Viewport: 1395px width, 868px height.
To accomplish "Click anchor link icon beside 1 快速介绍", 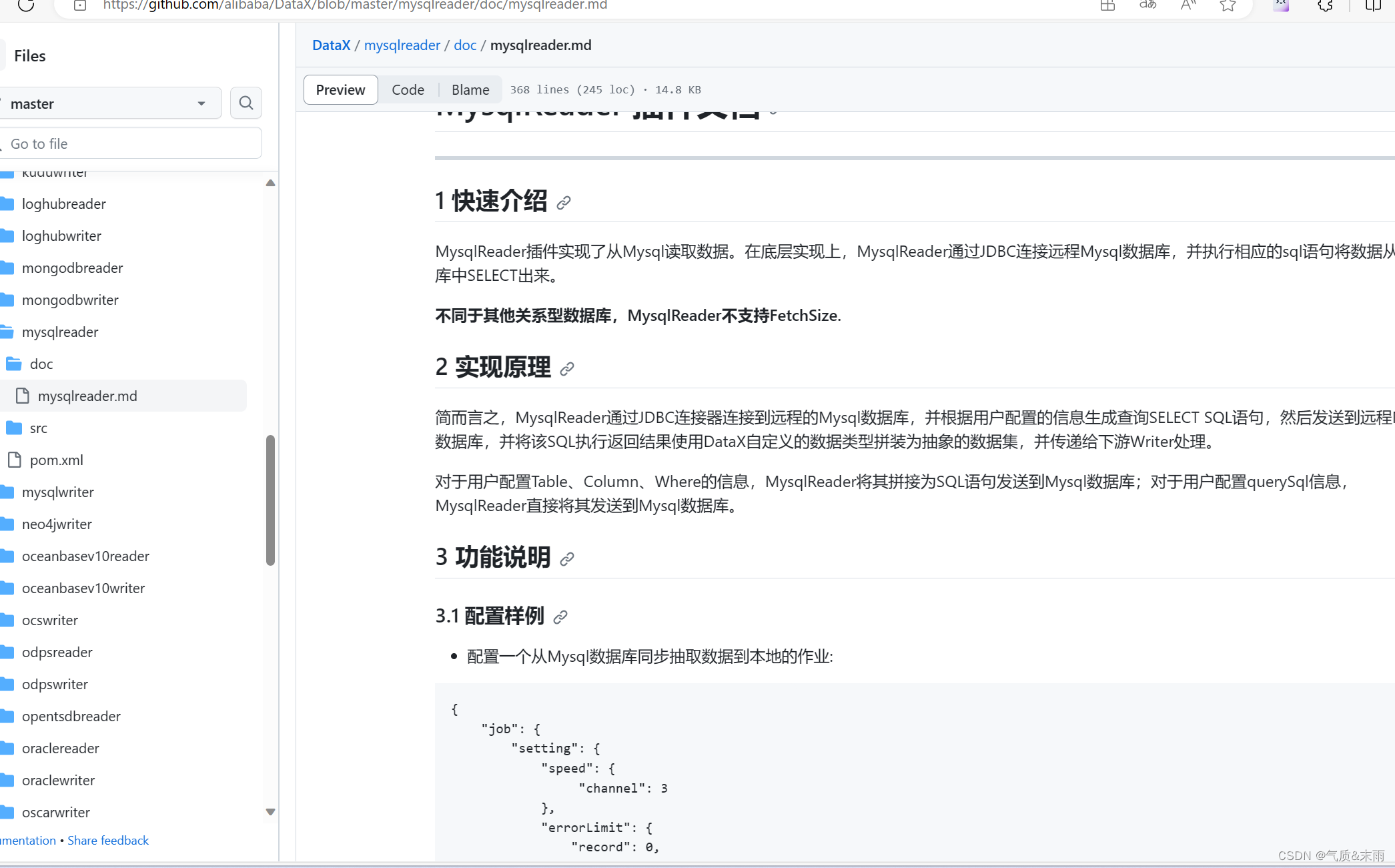I will pyautogui.click(x=564, y=202).
